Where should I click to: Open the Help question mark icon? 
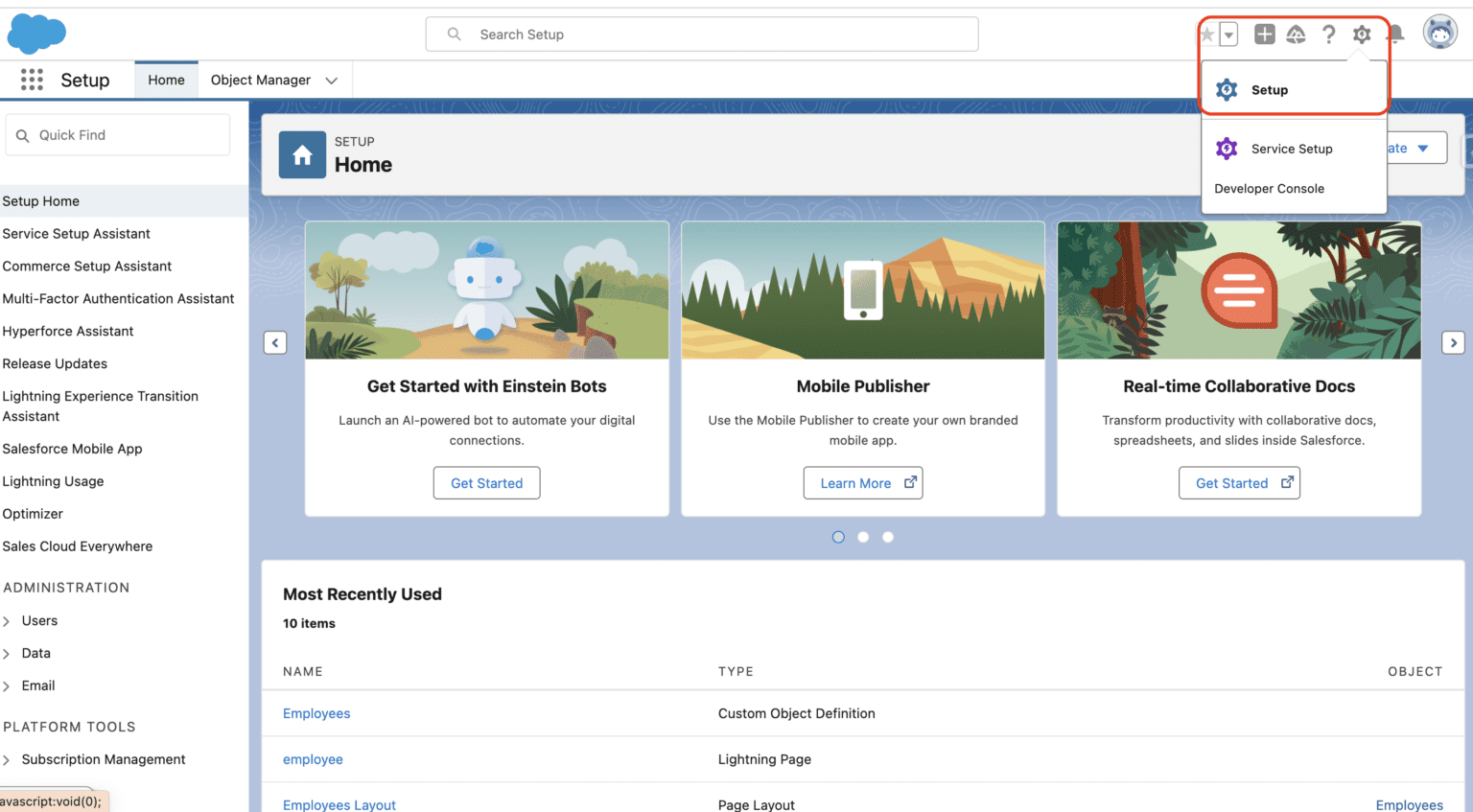coord(1328,35)
